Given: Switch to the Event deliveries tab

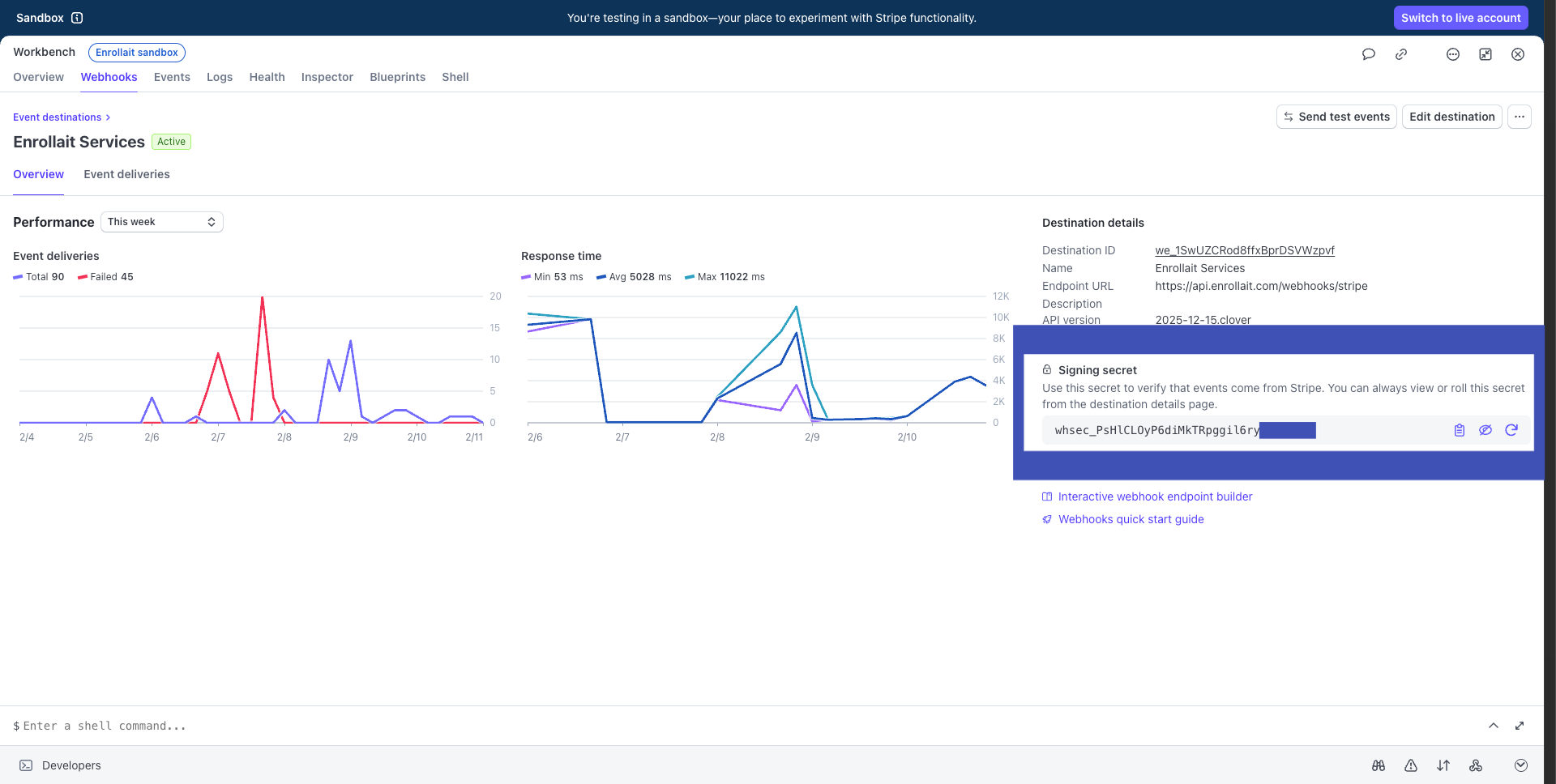Looking at the screenshot, I should [126, 174].
